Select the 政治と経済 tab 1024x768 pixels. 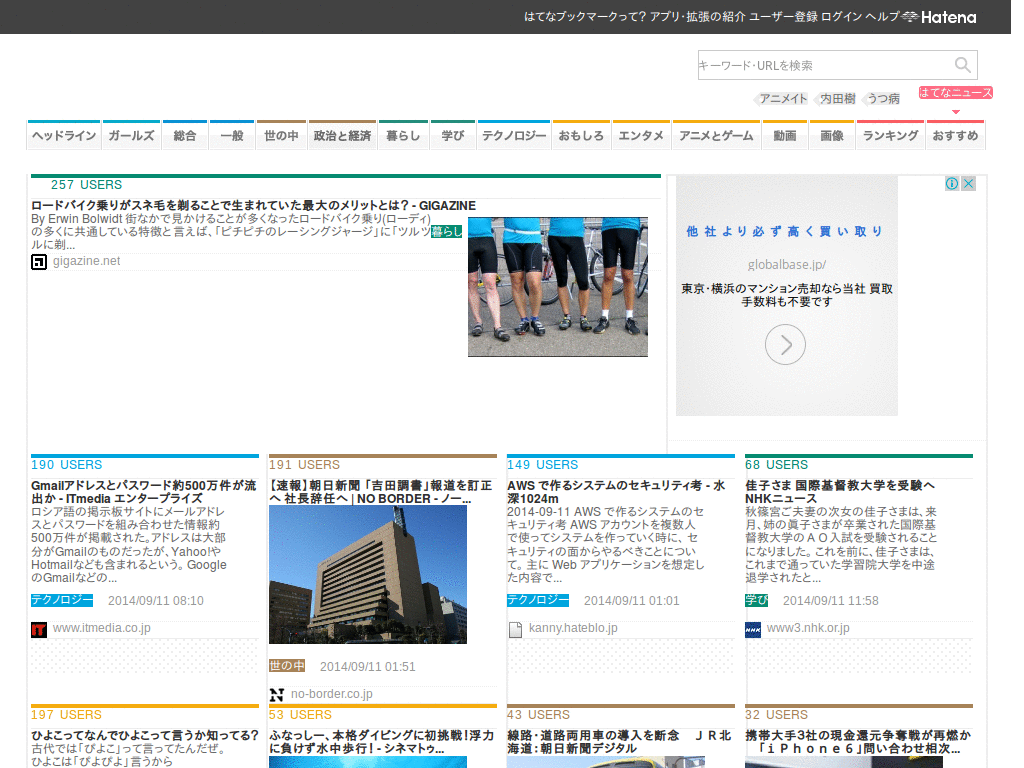click(x=342, y=135)
